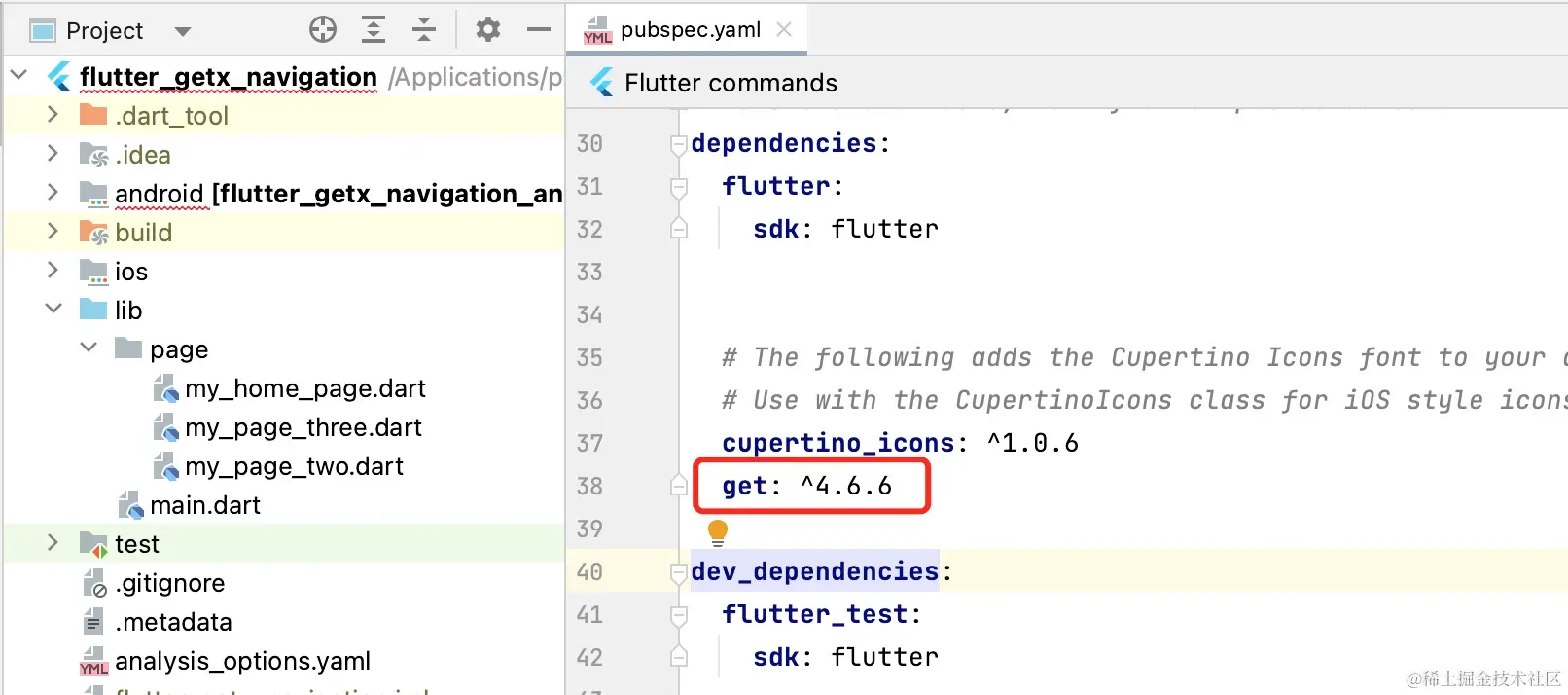The width and height of the screenshot is (1568, 695).
Task: Close the pubspec.yaml tab
Action: pos(784,29)
